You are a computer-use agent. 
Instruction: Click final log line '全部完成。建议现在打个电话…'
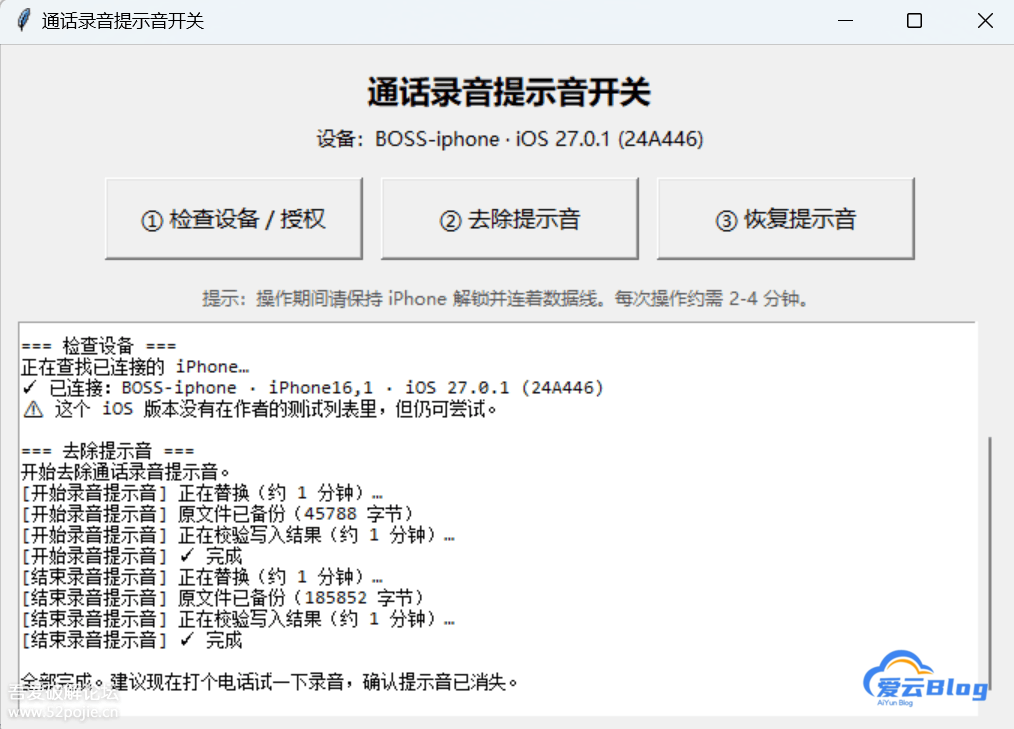(x=270, y=682)
